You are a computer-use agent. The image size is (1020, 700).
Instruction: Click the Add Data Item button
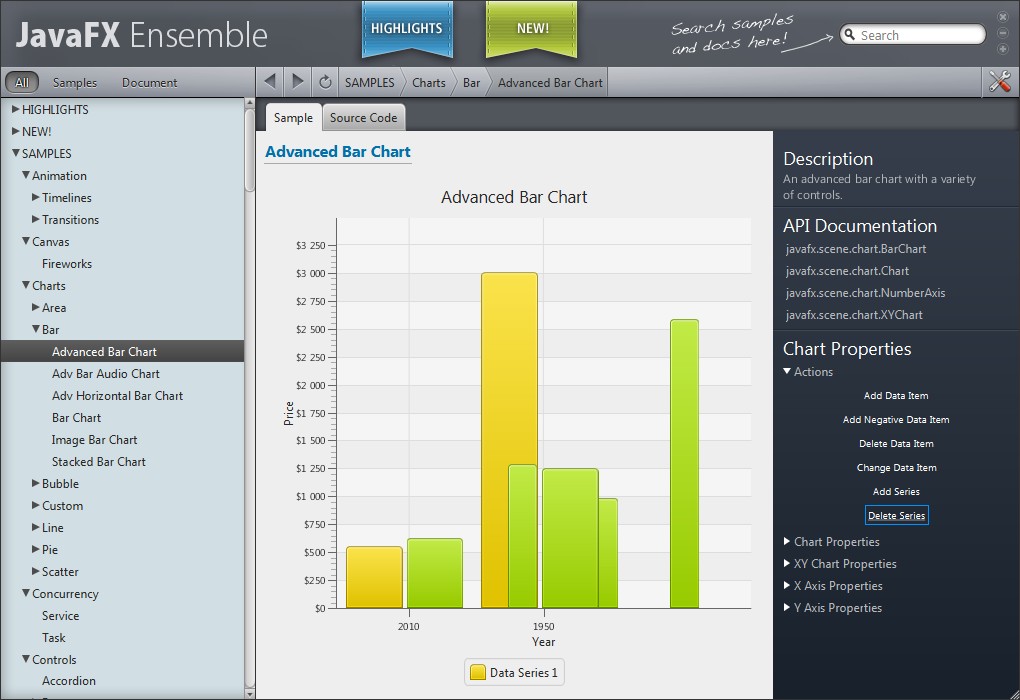coord(896,396)
